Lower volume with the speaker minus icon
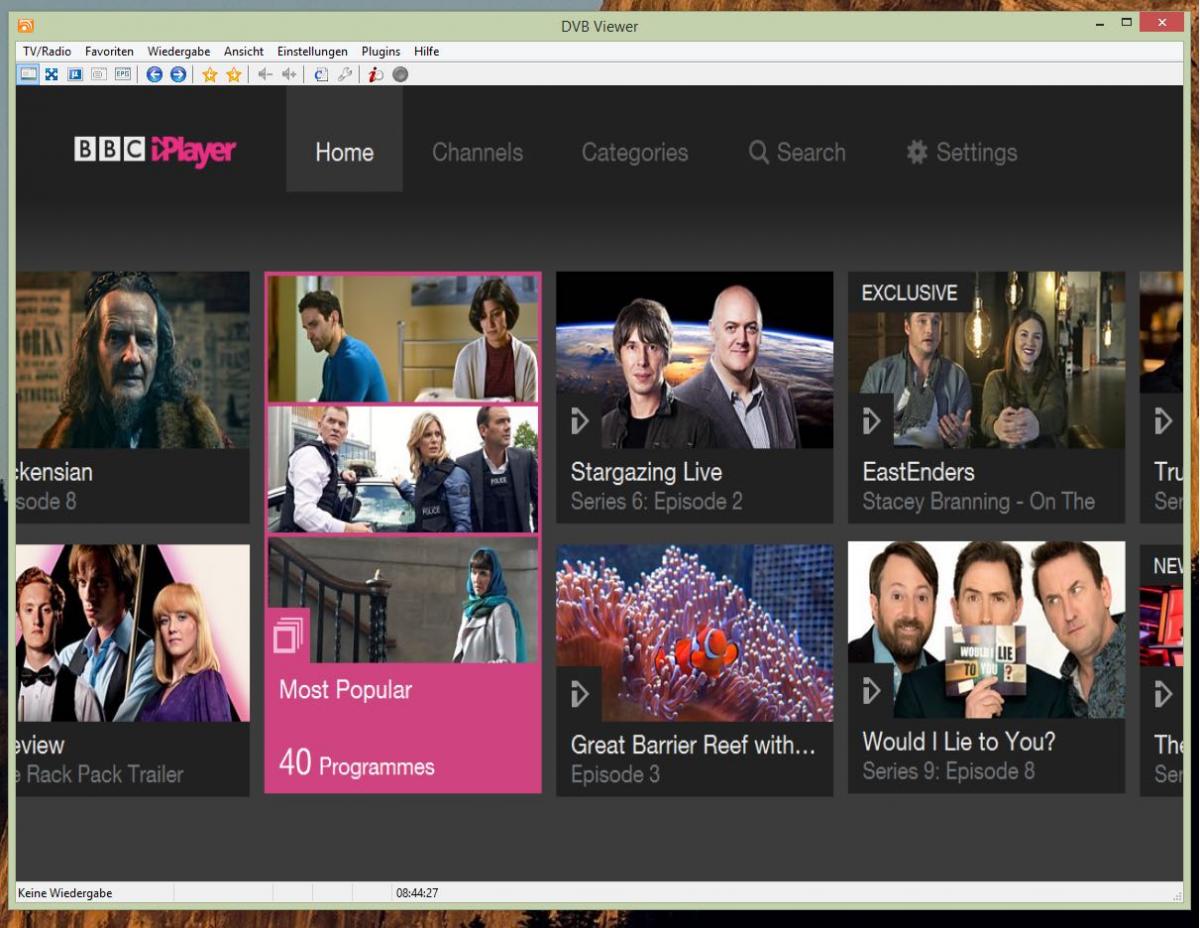Viewport: 1200px width, 928px height. [265, 74]
